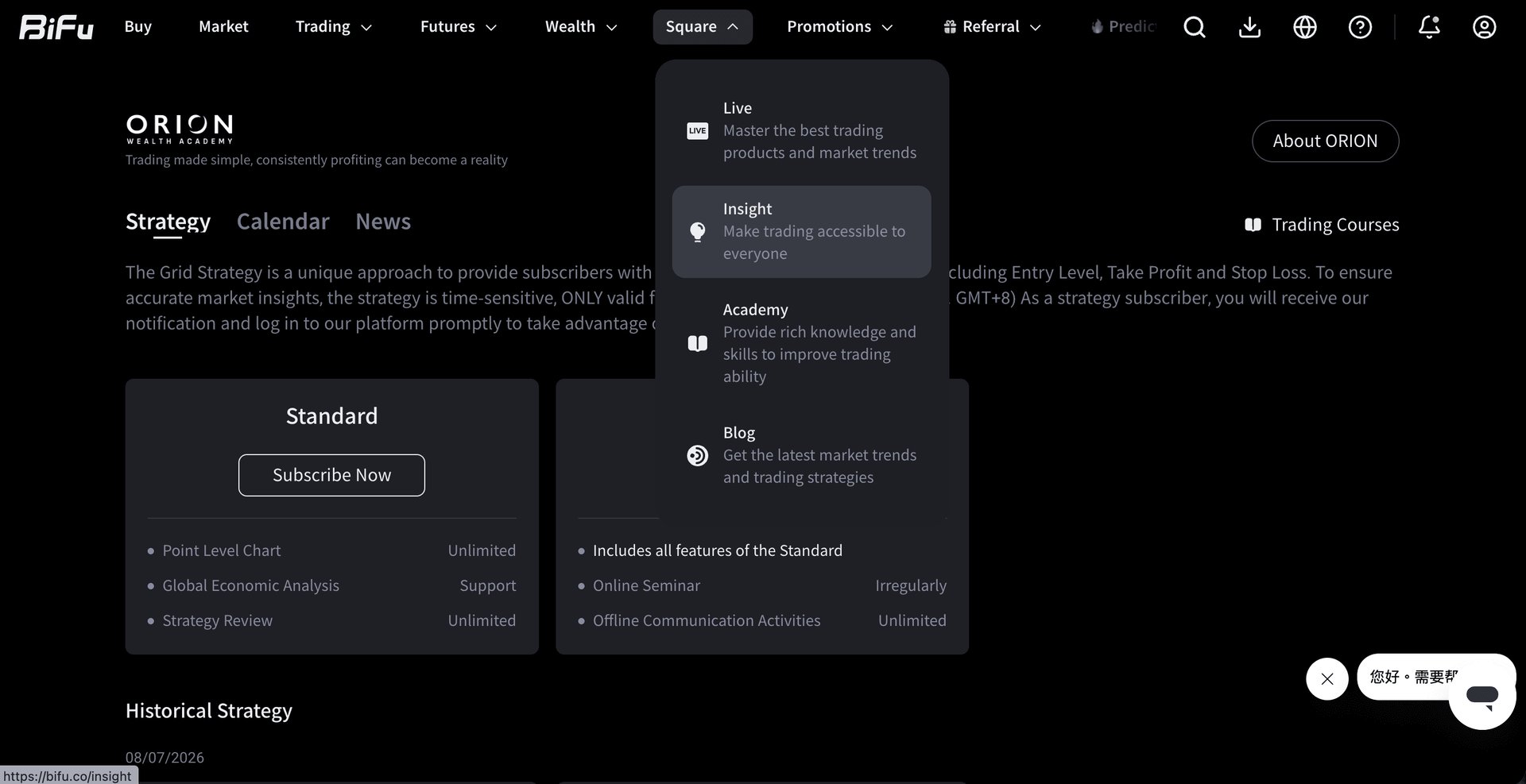1526x784 pixels.
Task: Dismiss the chat greeting popup
Action: pyautogui.click(x=1327, y=679)
